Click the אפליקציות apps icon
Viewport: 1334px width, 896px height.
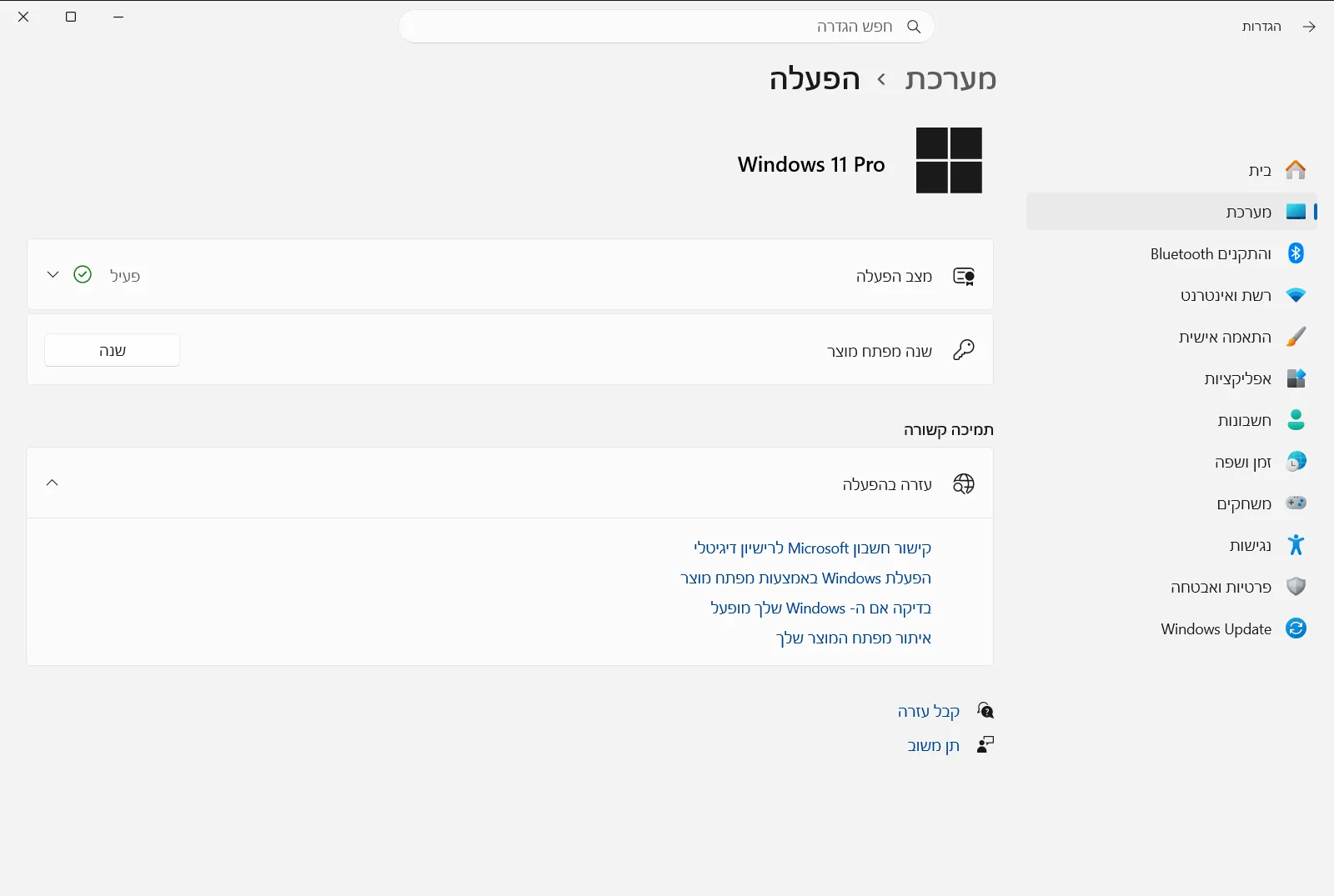tap(1296, 378)
